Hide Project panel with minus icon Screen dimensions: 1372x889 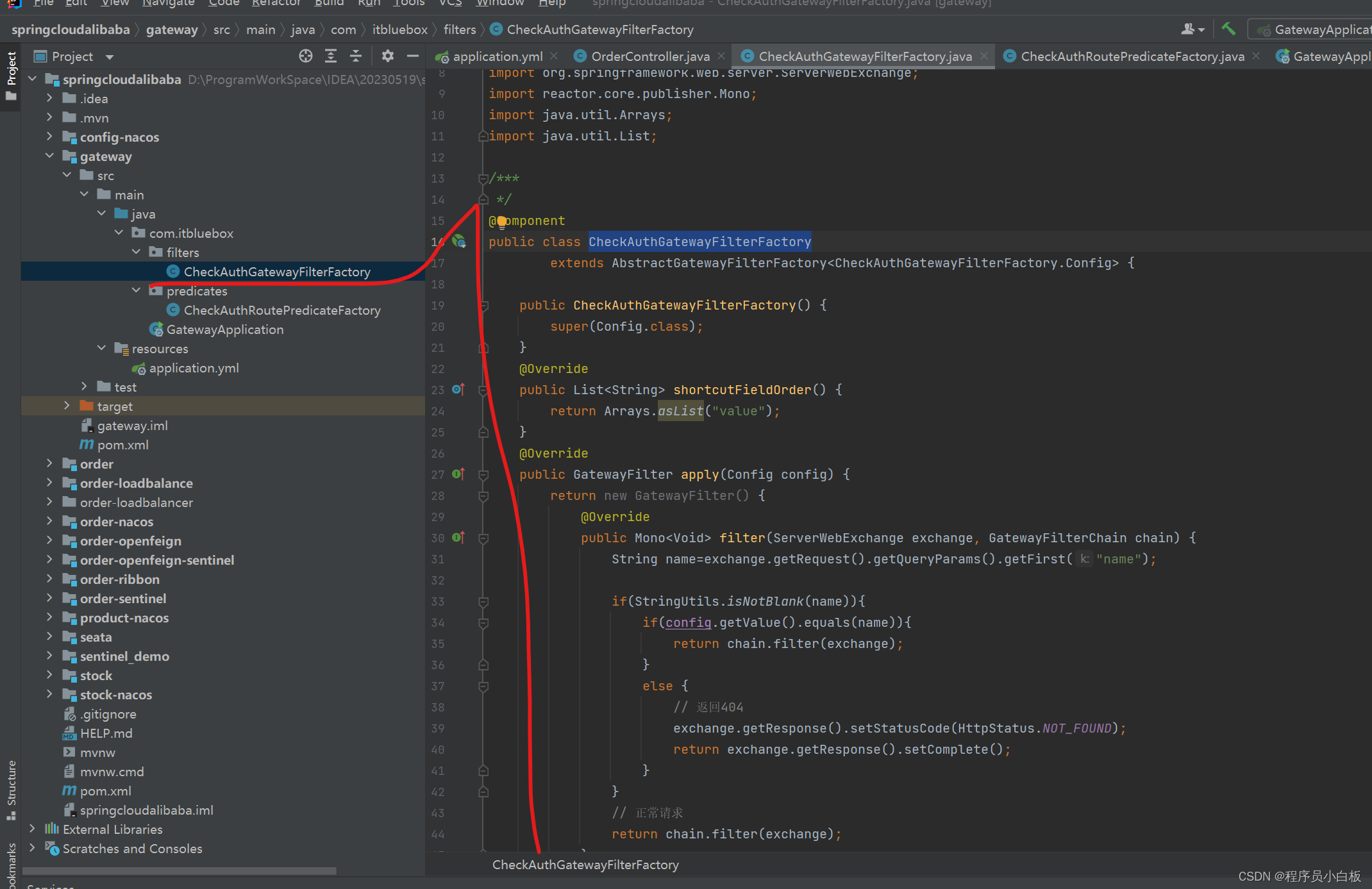coord(413,56)
